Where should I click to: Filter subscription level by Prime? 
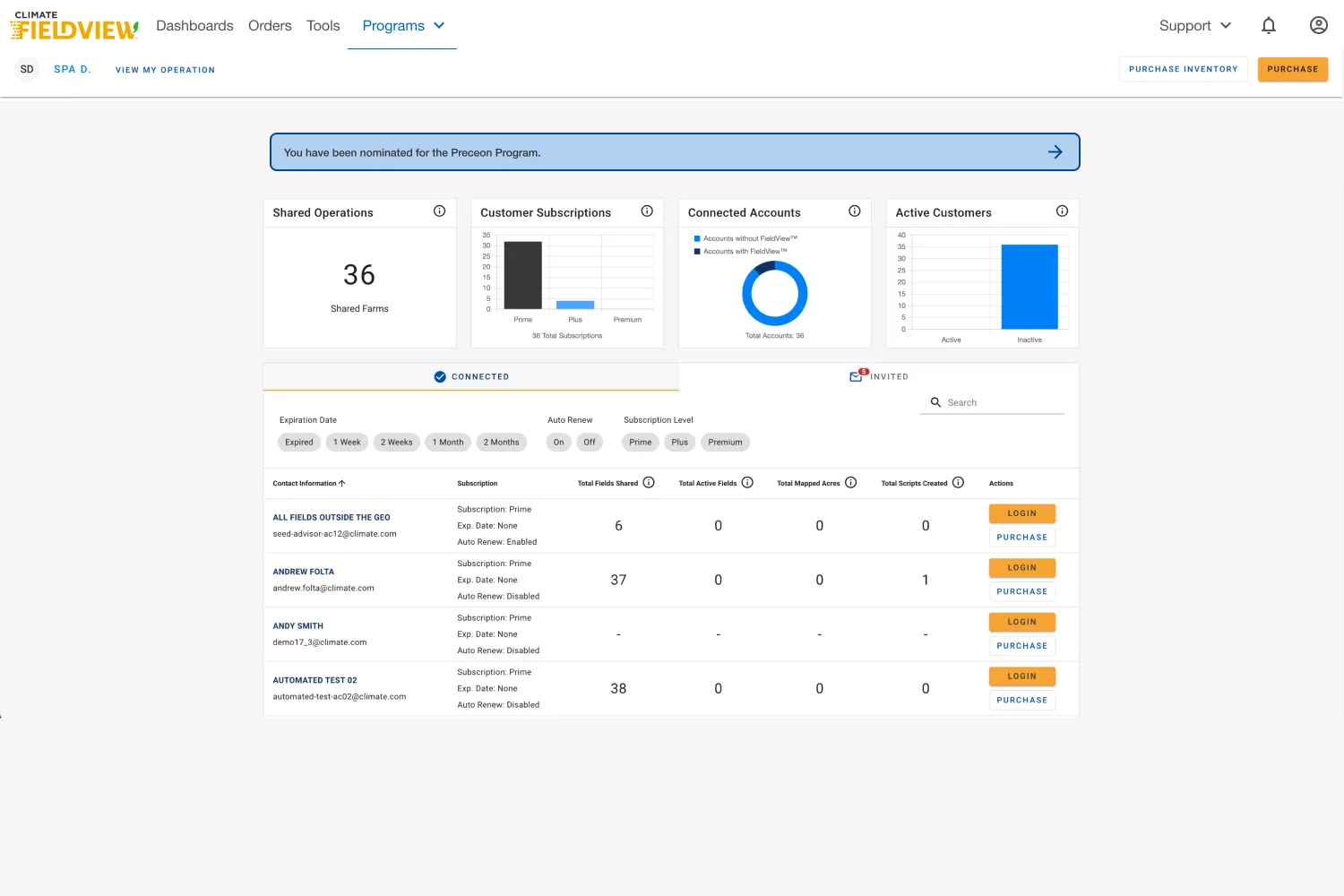click(641, 443)
